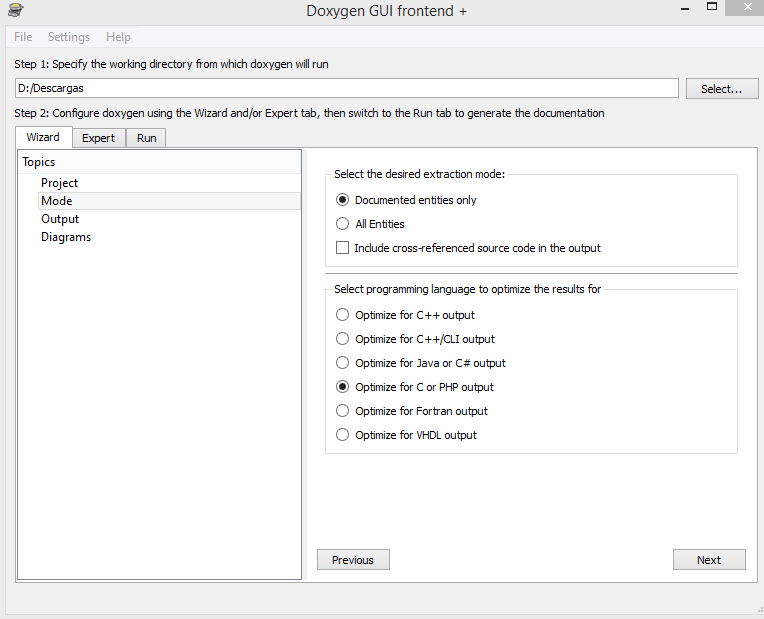Open the File menu
Screen dimensions: 764x619
(23, 37)
